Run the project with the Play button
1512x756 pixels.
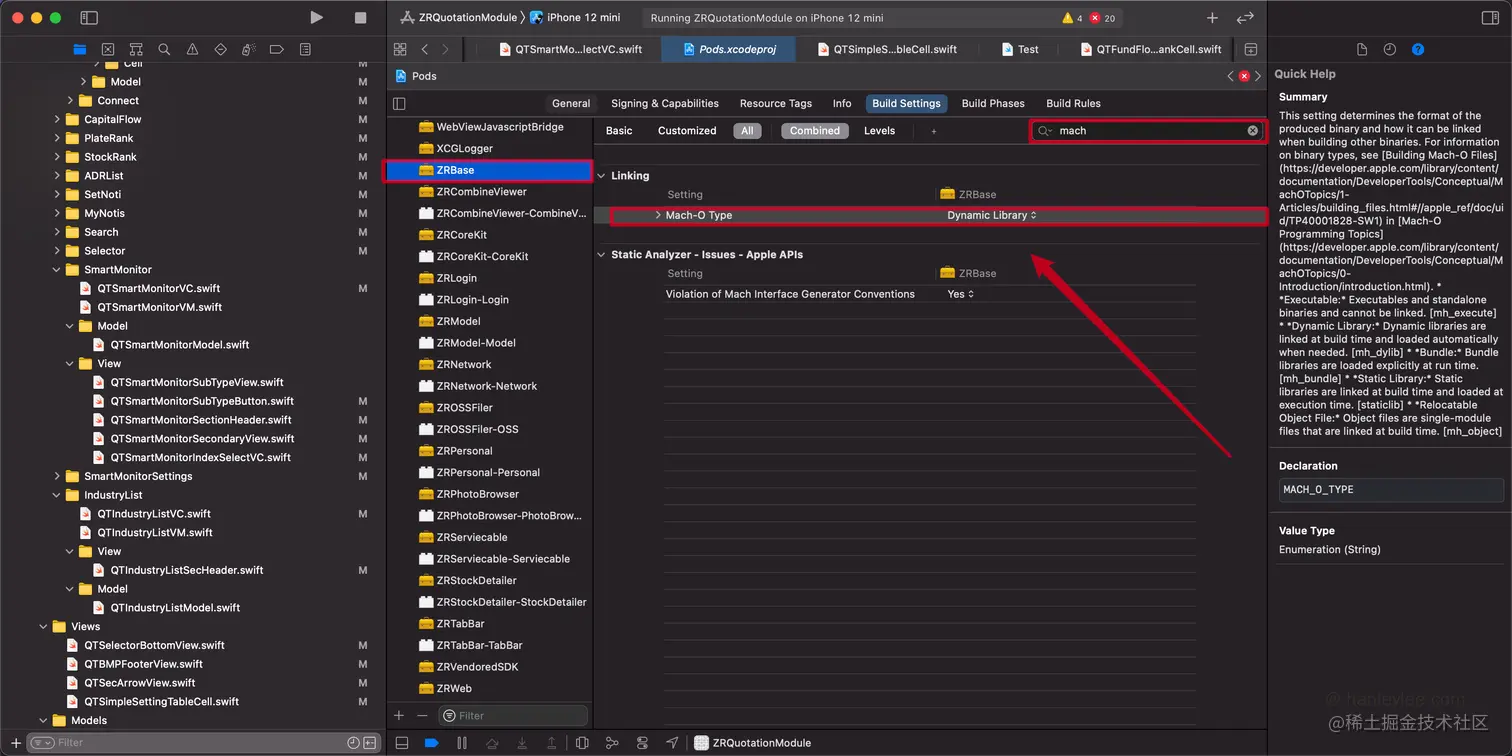pos(316,18)
